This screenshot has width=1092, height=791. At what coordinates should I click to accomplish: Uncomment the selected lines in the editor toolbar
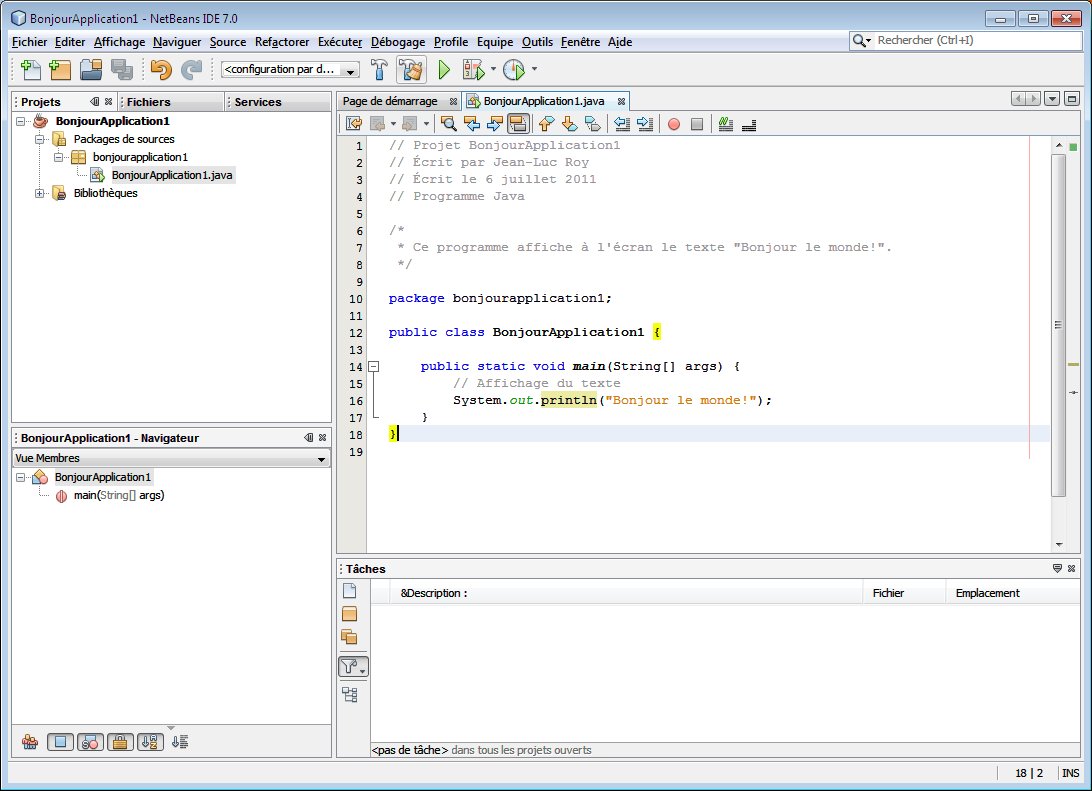[x=749, y=124]
